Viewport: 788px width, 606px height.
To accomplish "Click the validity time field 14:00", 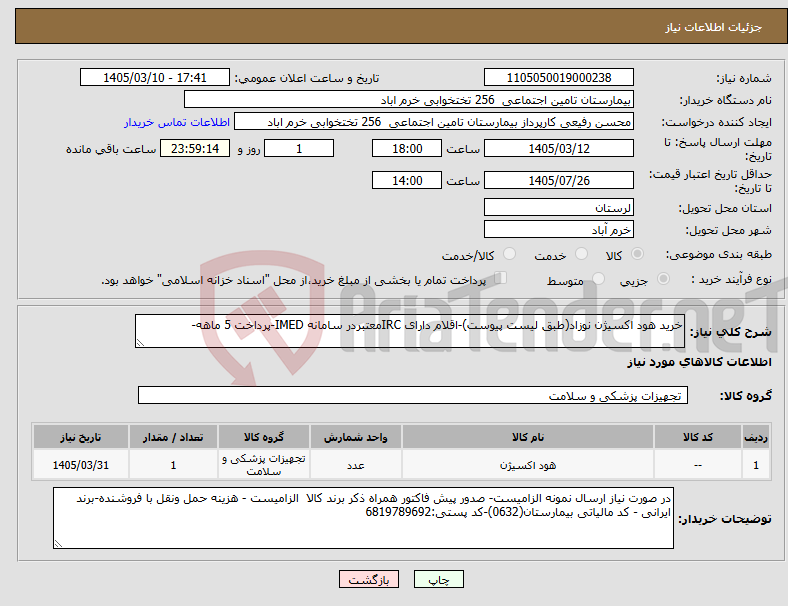I will click(407, 180).
